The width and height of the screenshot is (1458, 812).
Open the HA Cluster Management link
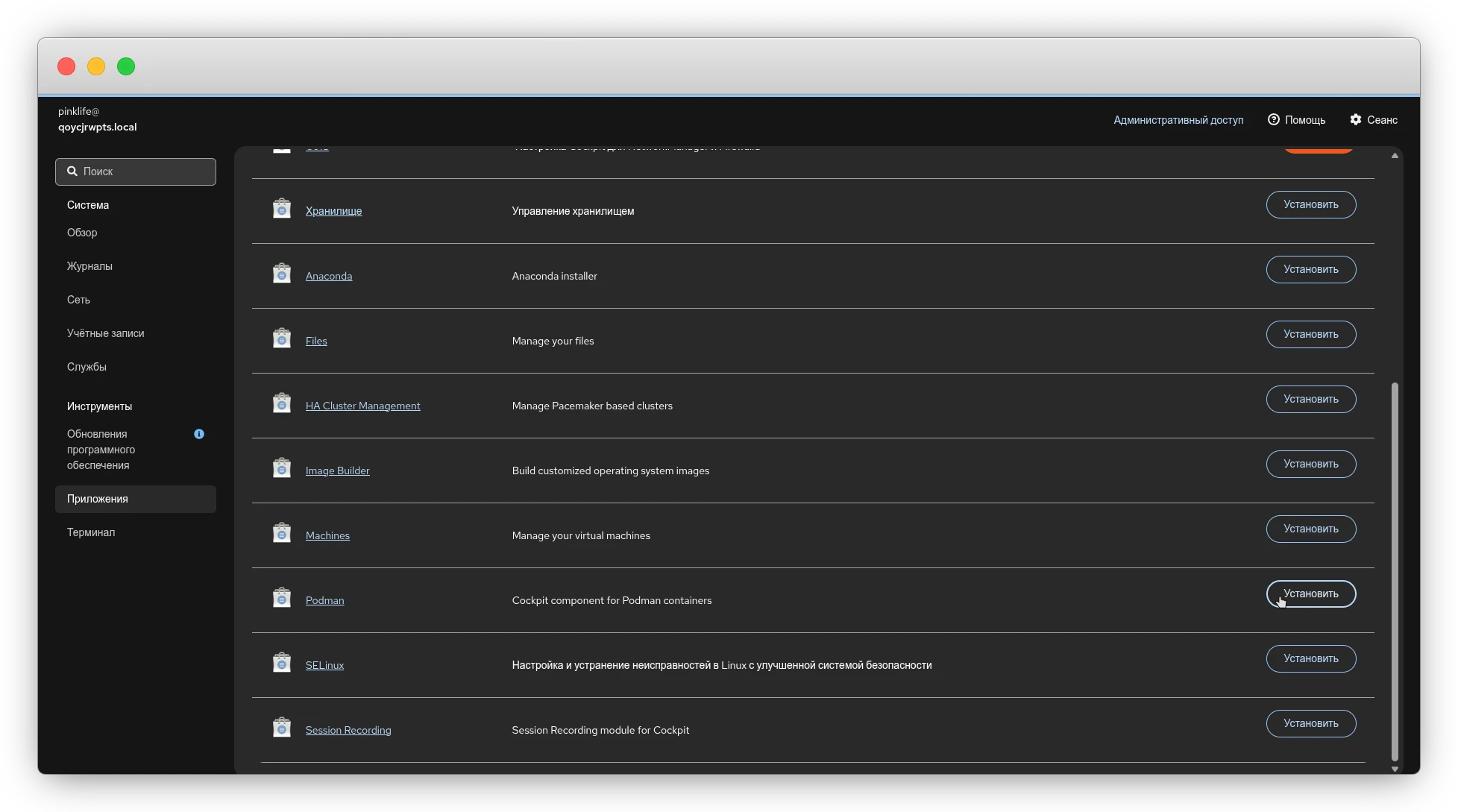click(362, 406)
